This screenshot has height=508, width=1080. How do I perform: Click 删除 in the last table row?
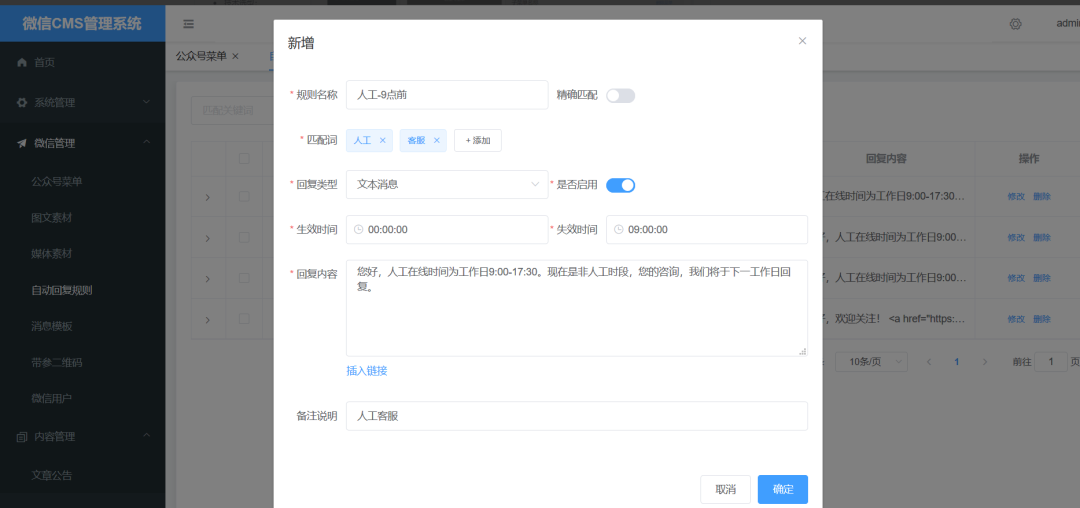tap(1041, 319)
